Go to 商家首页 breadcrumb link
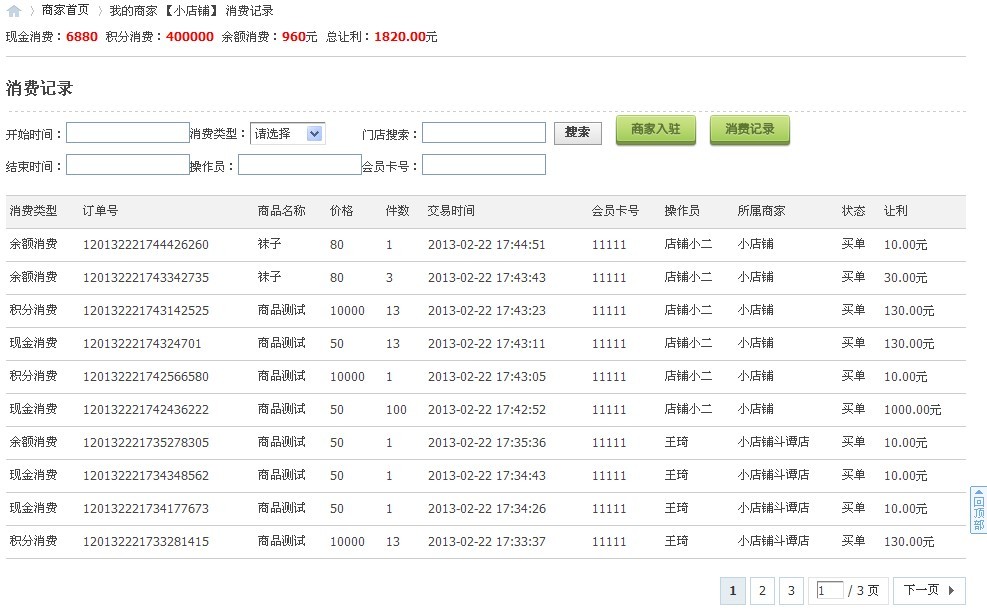The image size is (987, 615). point(65,10)
